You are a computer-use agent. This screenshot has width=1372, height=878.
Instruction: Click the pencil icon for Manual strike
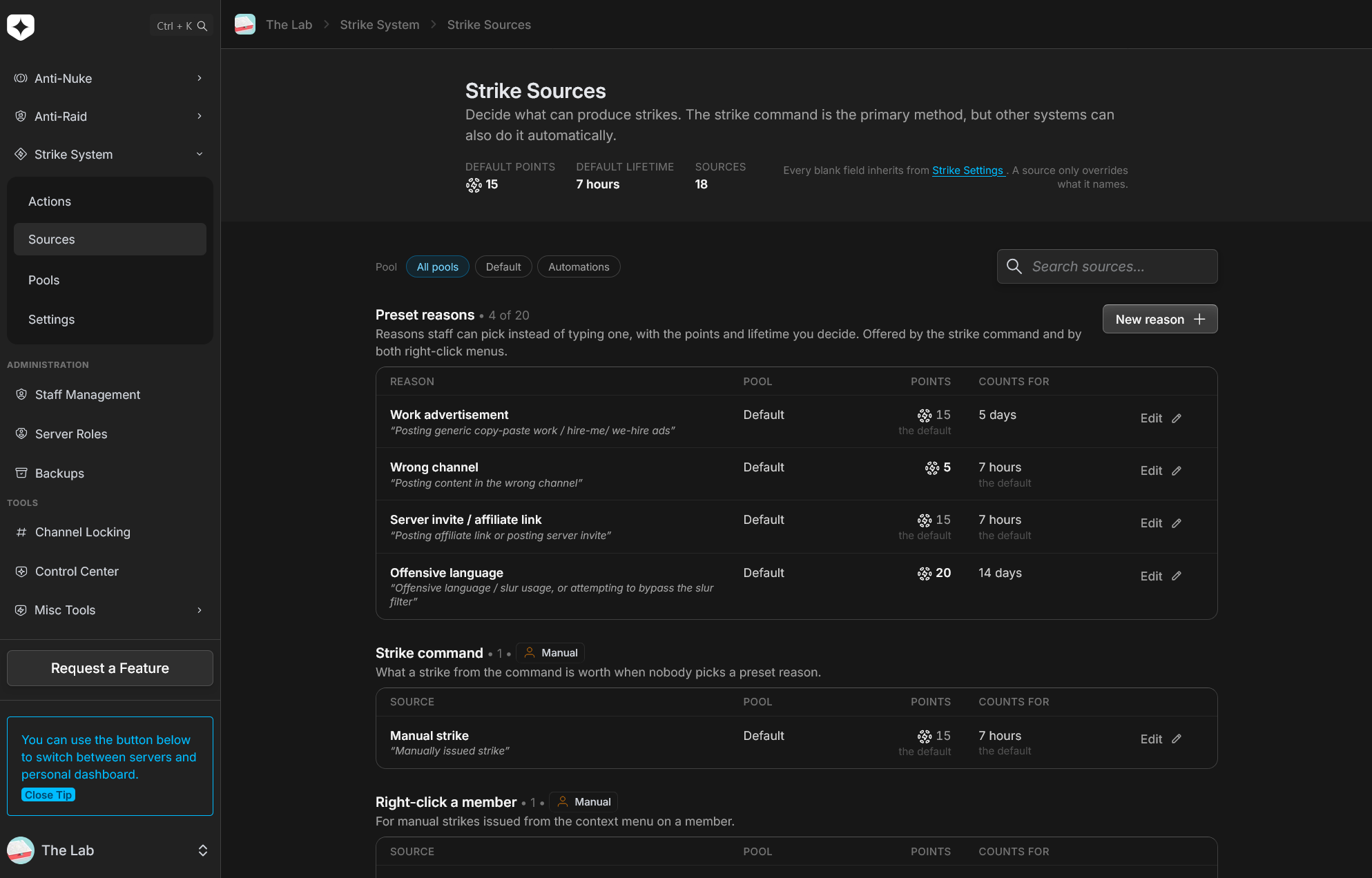tap(1177, 739)
